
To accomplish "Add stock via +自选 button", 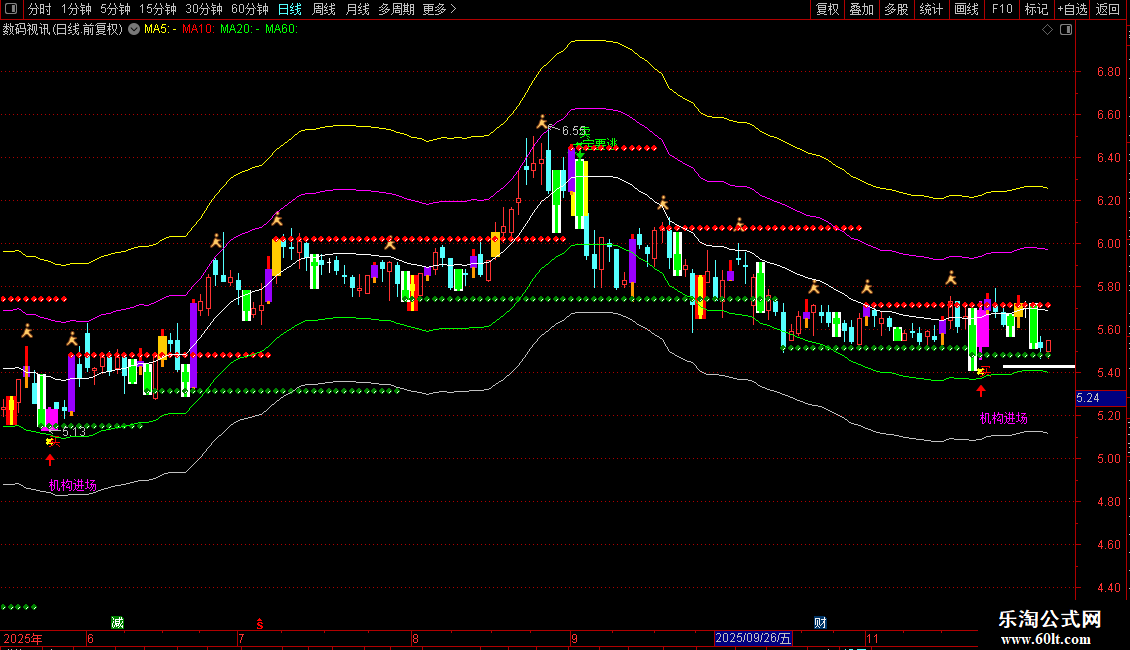I will point(1070,10).
